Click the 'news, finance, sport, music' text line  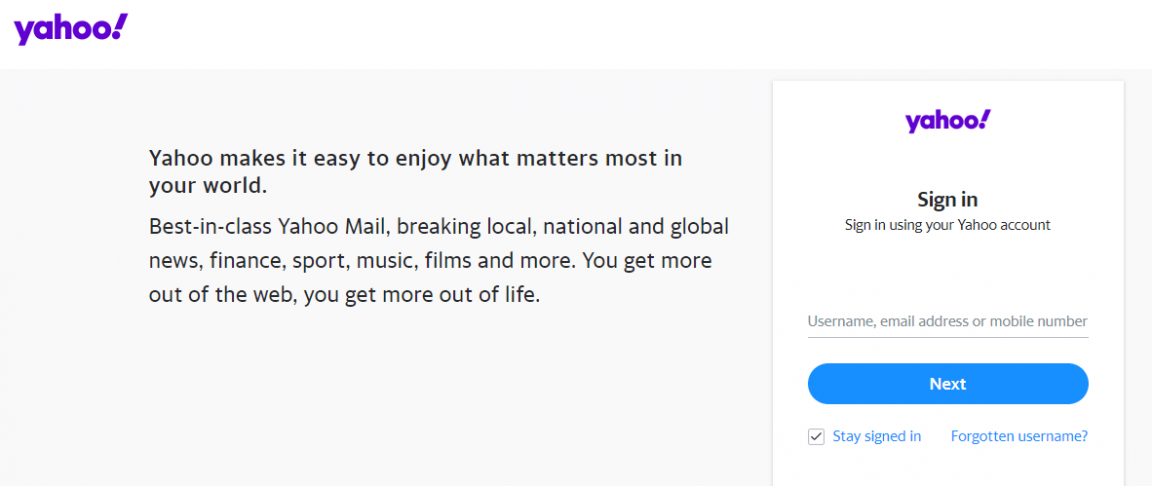point(430,261)
